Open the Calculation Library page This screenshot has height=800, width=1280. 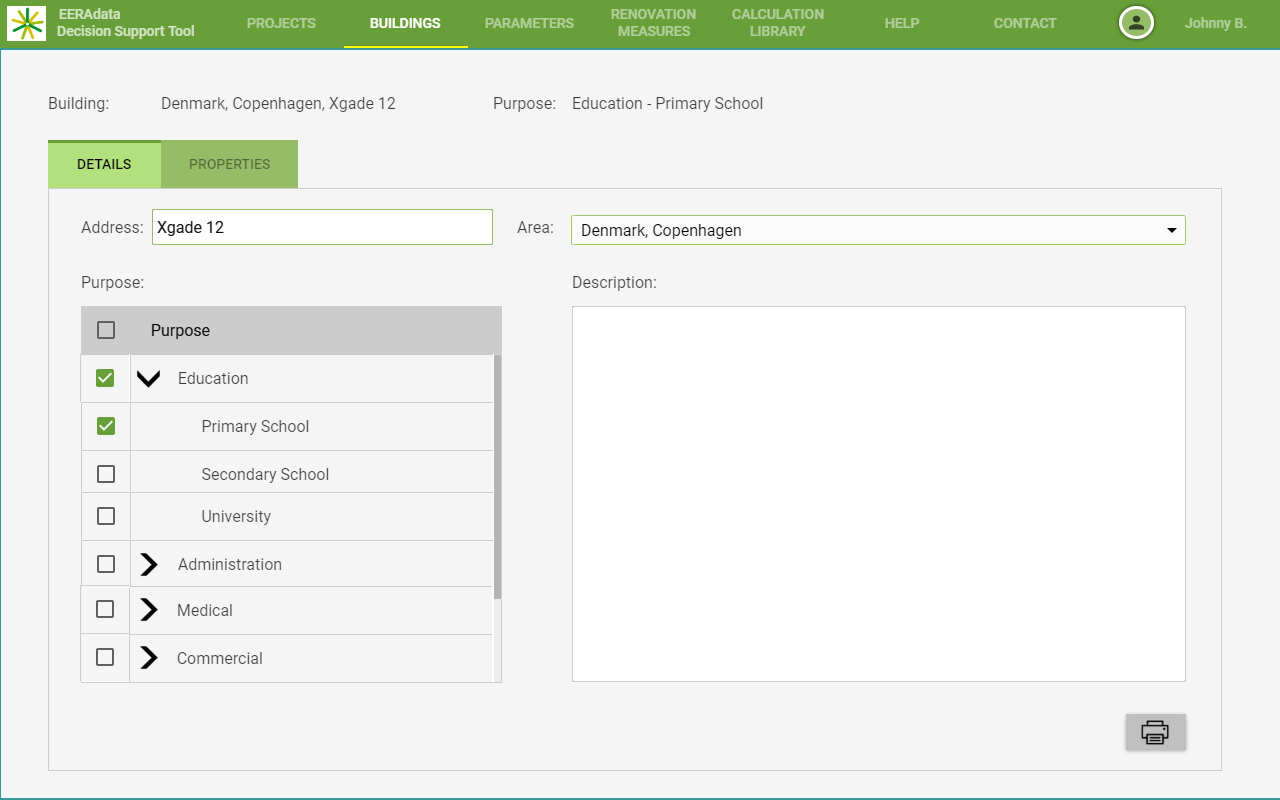(777, 23)
